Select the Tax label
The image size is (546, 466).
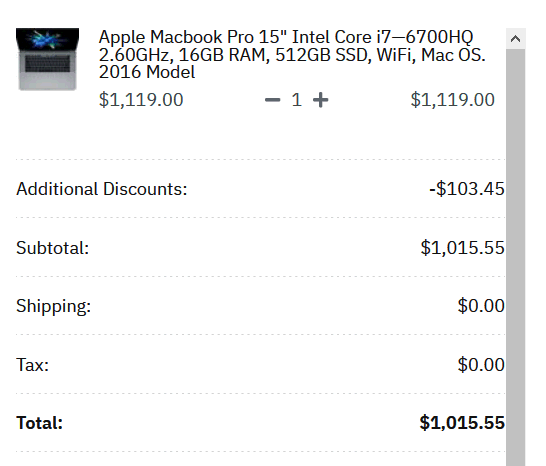[32, 365]
